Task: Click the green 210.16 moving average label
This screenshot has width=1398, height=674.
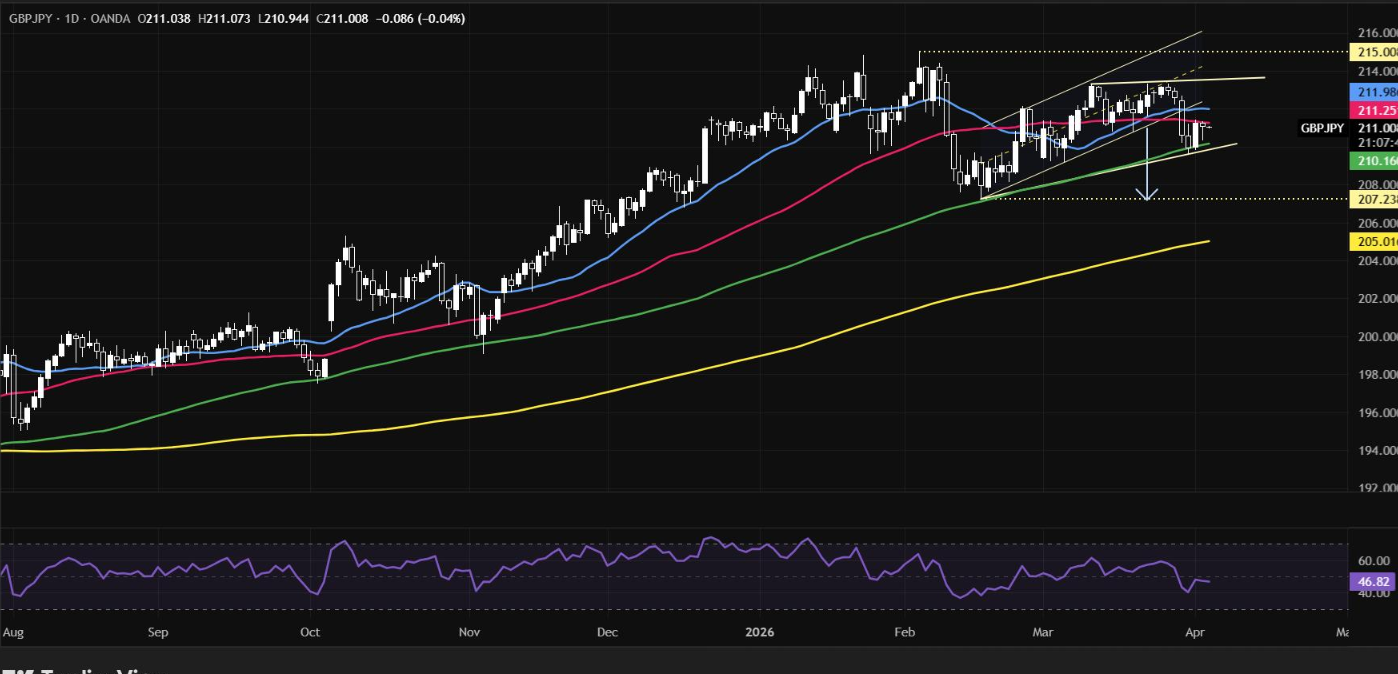Action: coord(1373,160)
